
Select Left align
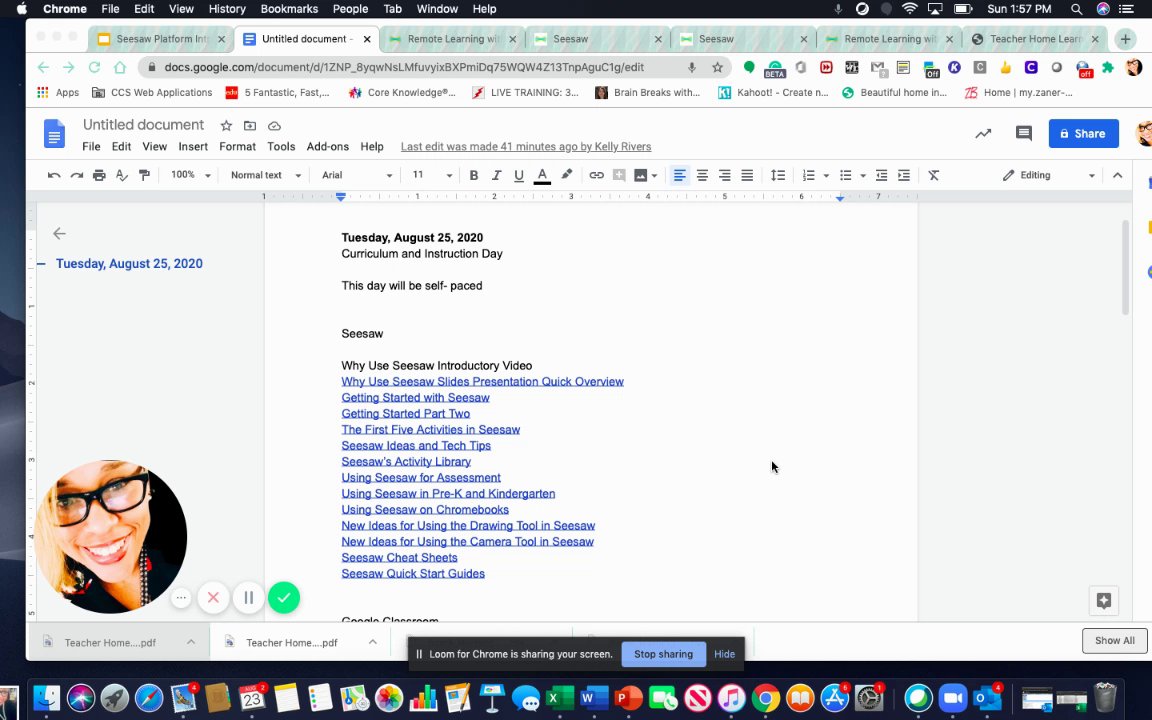pyautogui.click(x=680, y=175)
